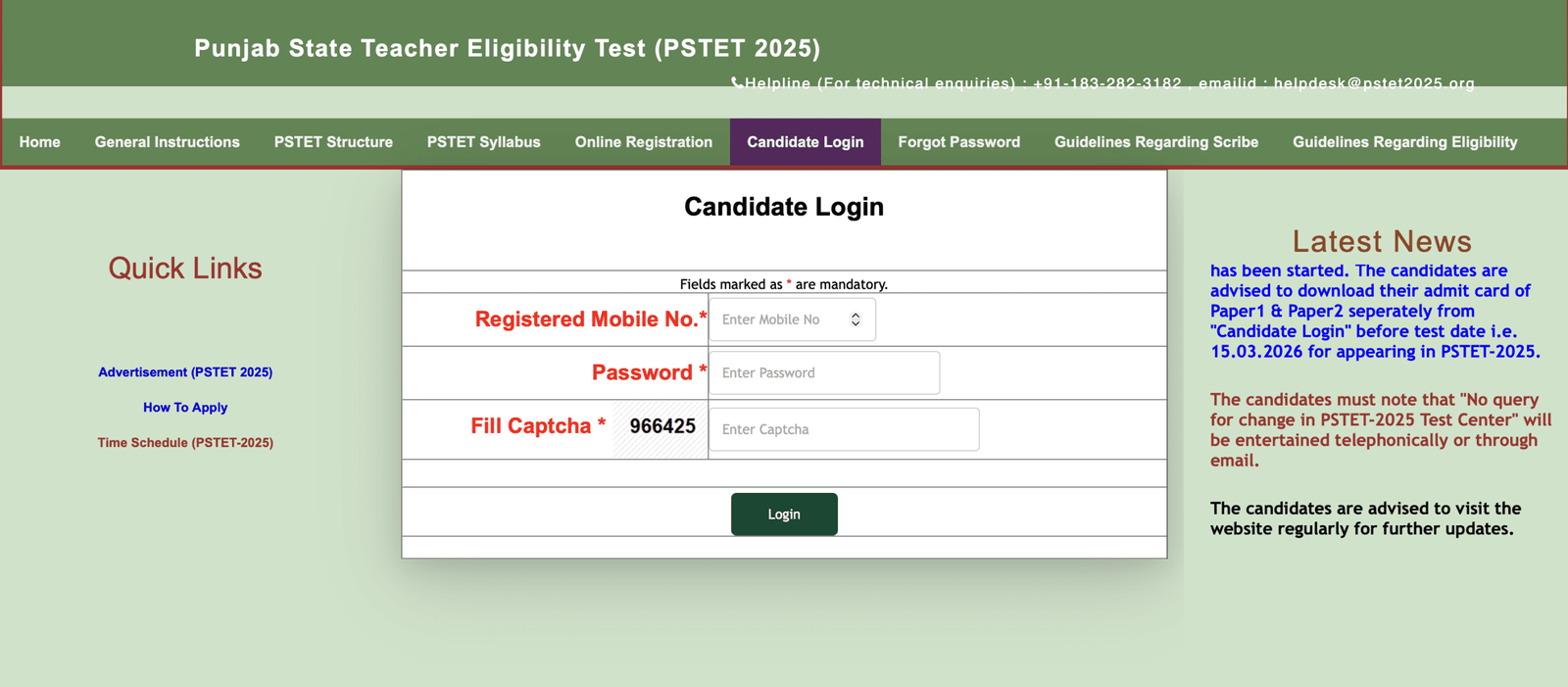
Task: Click into the Enter Password field
Action: tap(823, 373)
